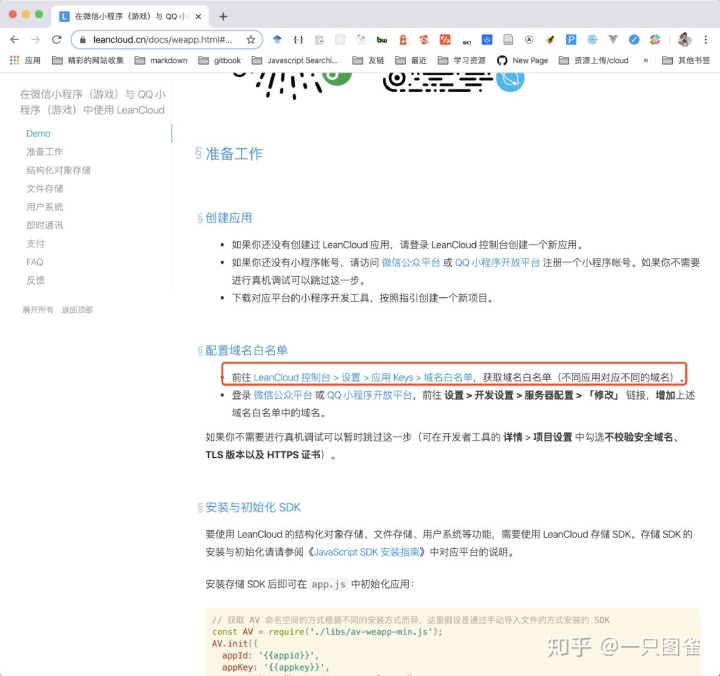Open QQ 小程序开放平台 link under 配置域名白名单
The width and height of the screenshot is (720, 676).
coord(370,395)
